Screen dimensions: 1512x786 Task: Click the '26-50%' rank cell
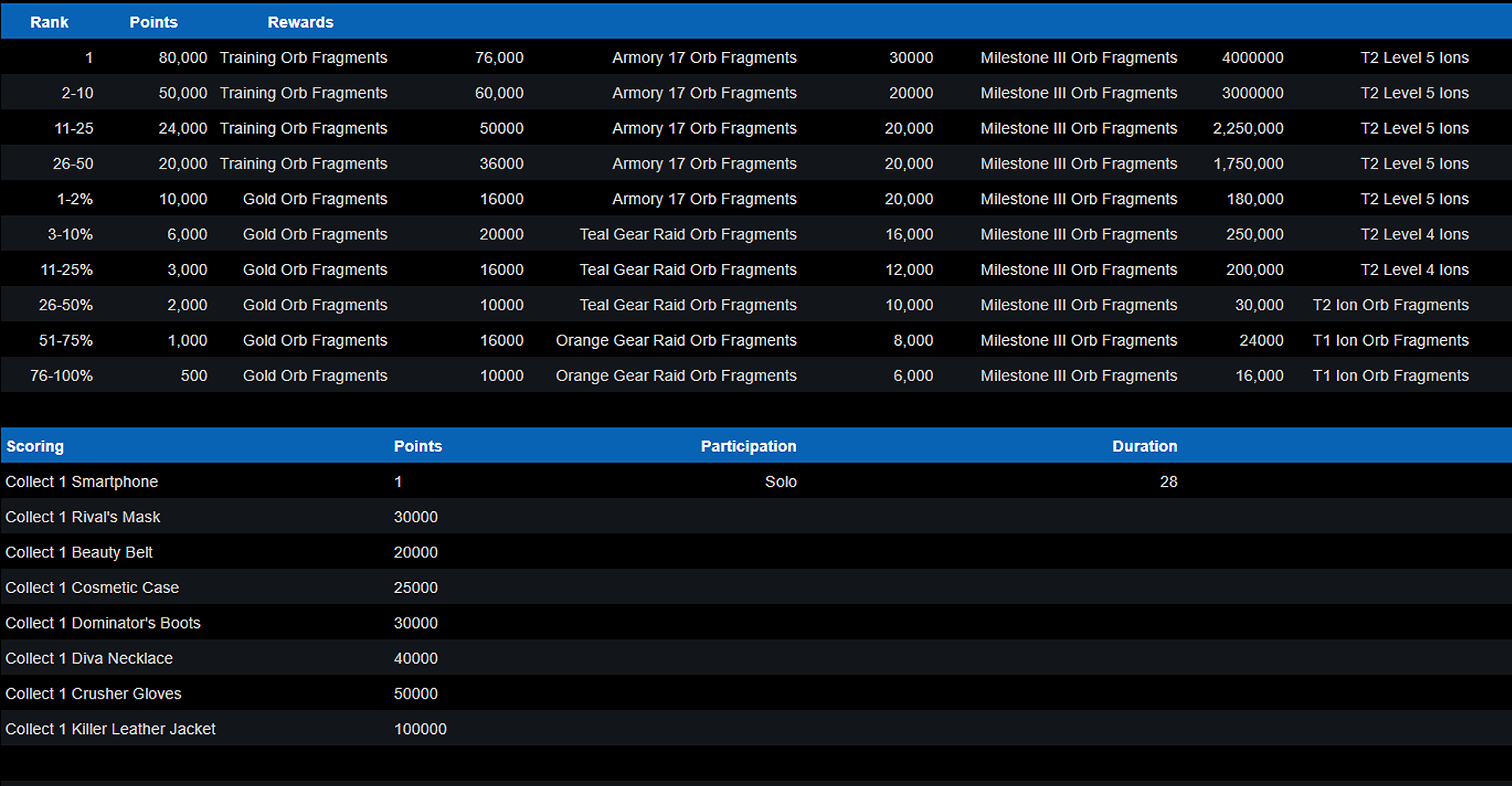point(65,305)
